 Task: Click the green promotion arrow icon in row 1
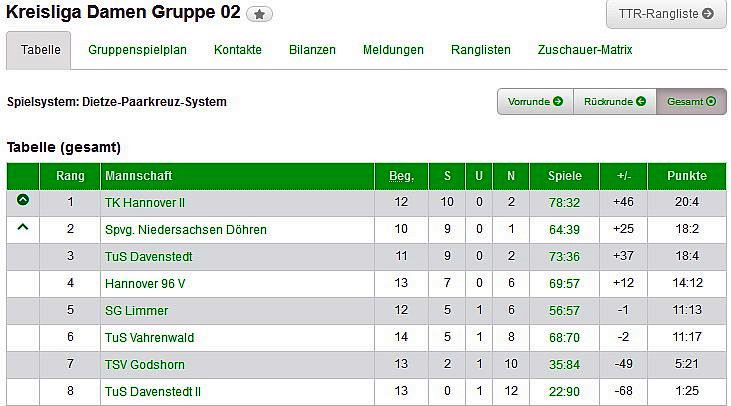coord(23,200)
